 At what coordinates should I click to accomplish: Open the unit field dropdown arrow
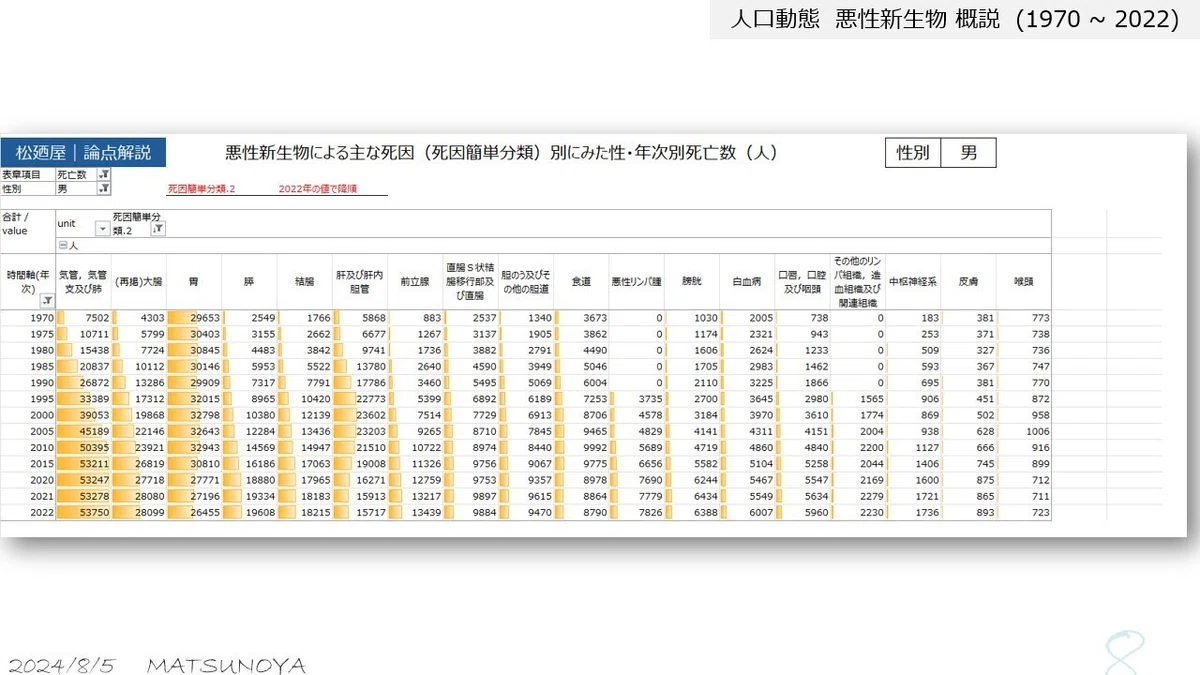pyautogui.click(x=101, y=228)
